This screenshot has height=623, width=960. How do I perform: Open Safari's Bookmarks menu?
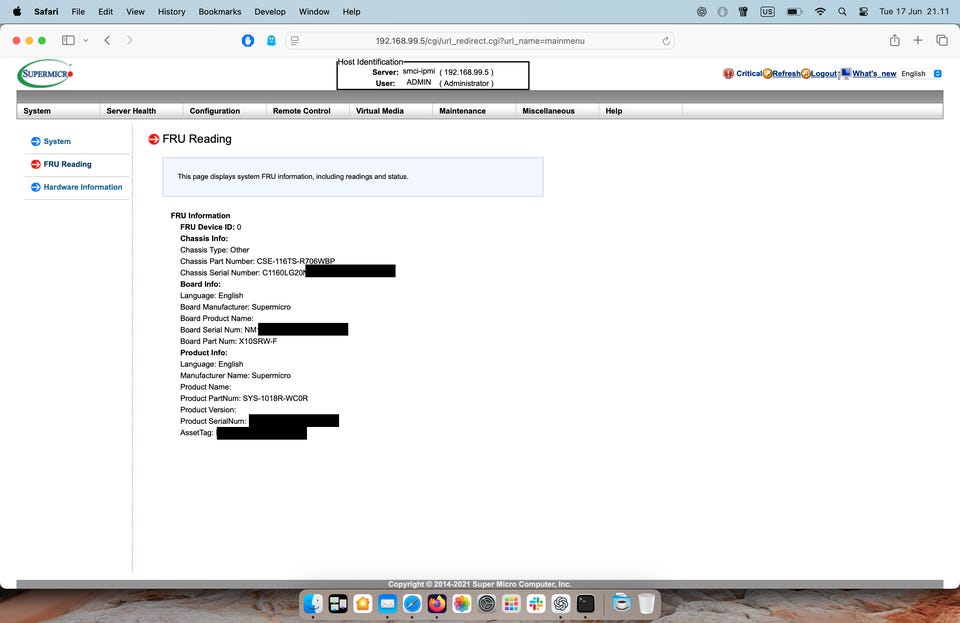[220, 12]
